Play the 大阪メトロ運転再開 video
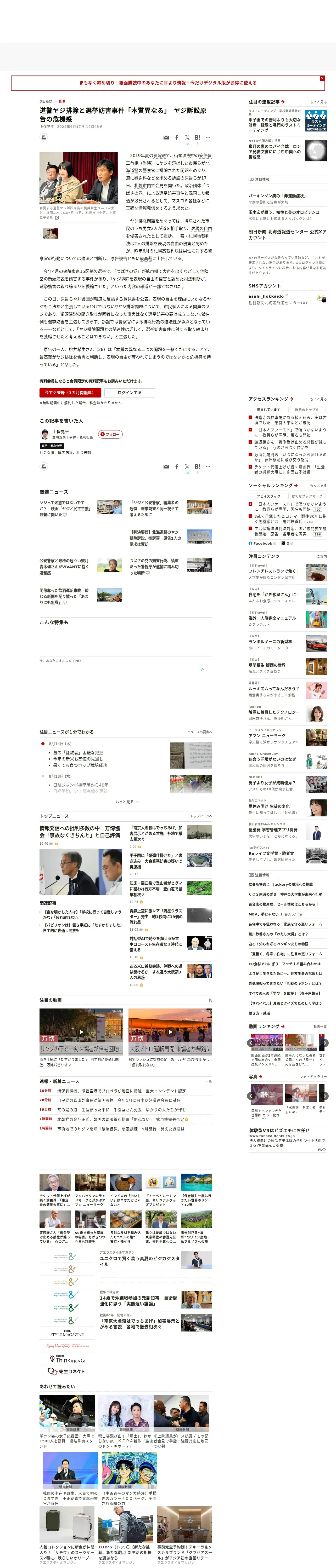This screenshot has height=1568, width=336. click(170, 1032)
